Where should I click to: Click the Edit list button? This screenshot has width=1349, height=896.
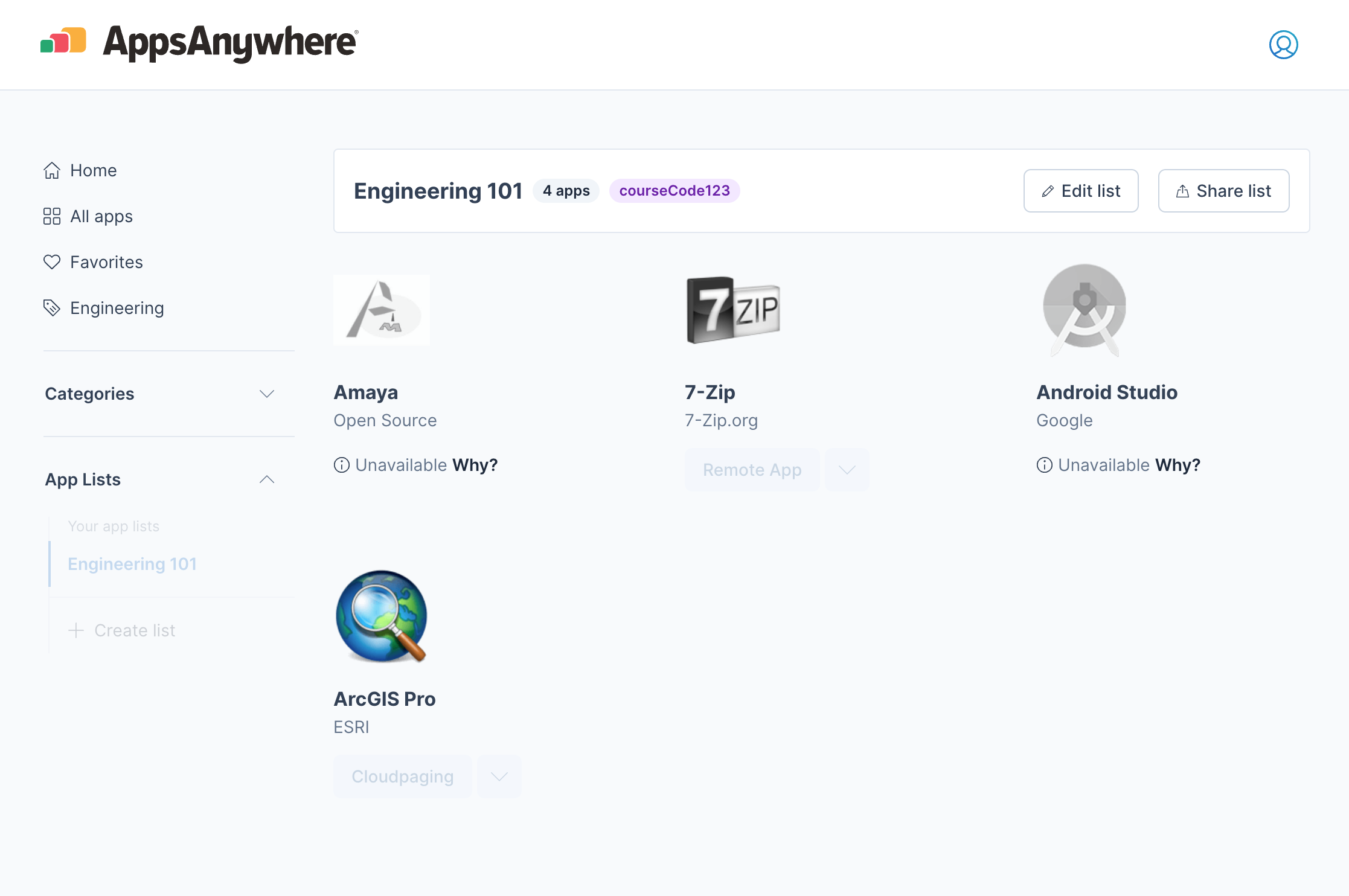tap(1081, 191)
